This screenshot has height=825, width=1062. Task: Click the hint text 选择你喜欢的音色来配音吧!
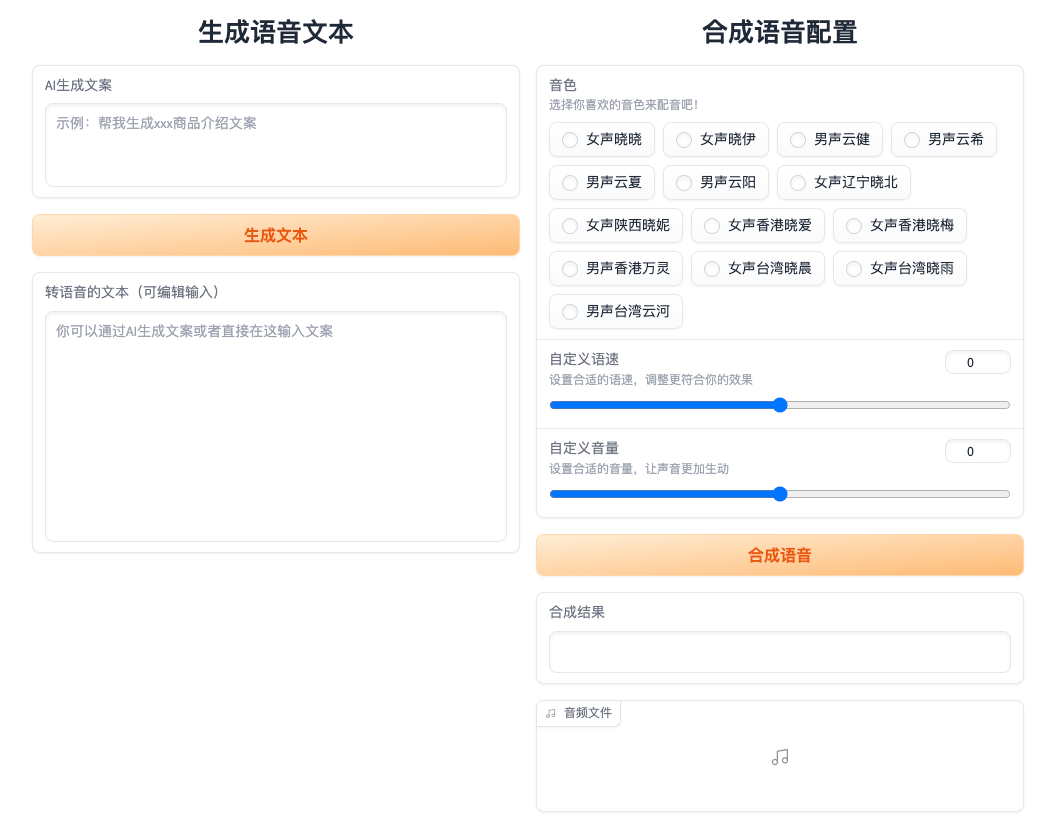(624, 104)
